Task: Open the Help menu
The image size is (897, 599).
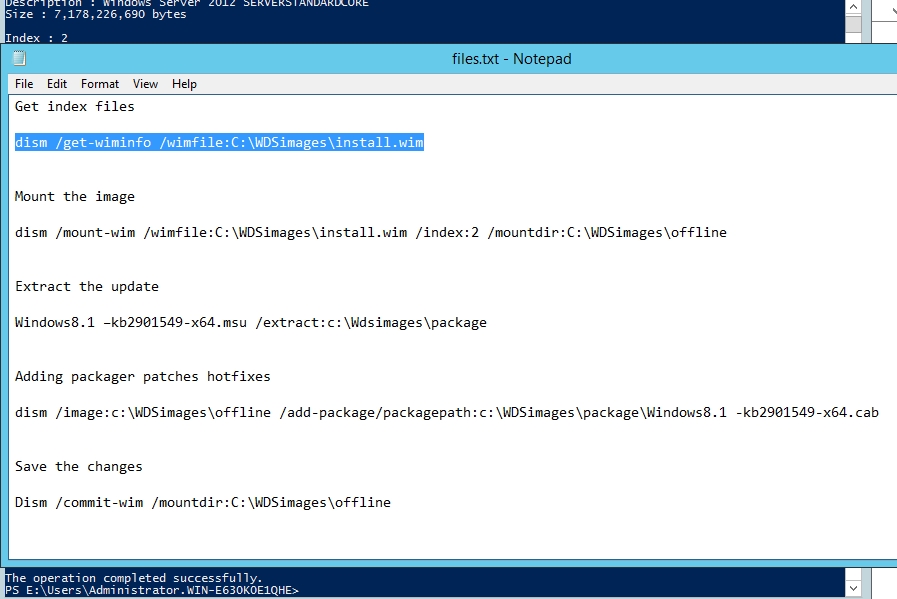Action: click(184, 84)
